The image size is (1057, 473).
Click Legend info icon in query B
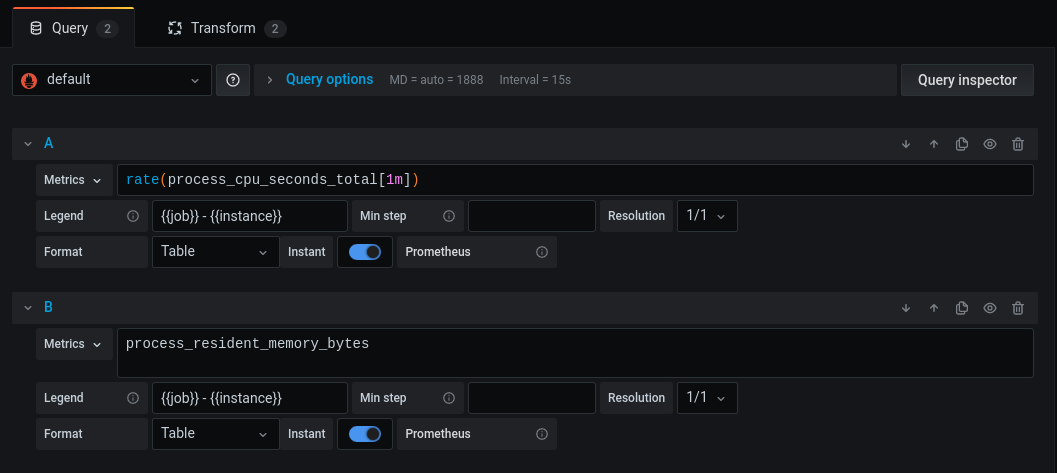(133, 398)
